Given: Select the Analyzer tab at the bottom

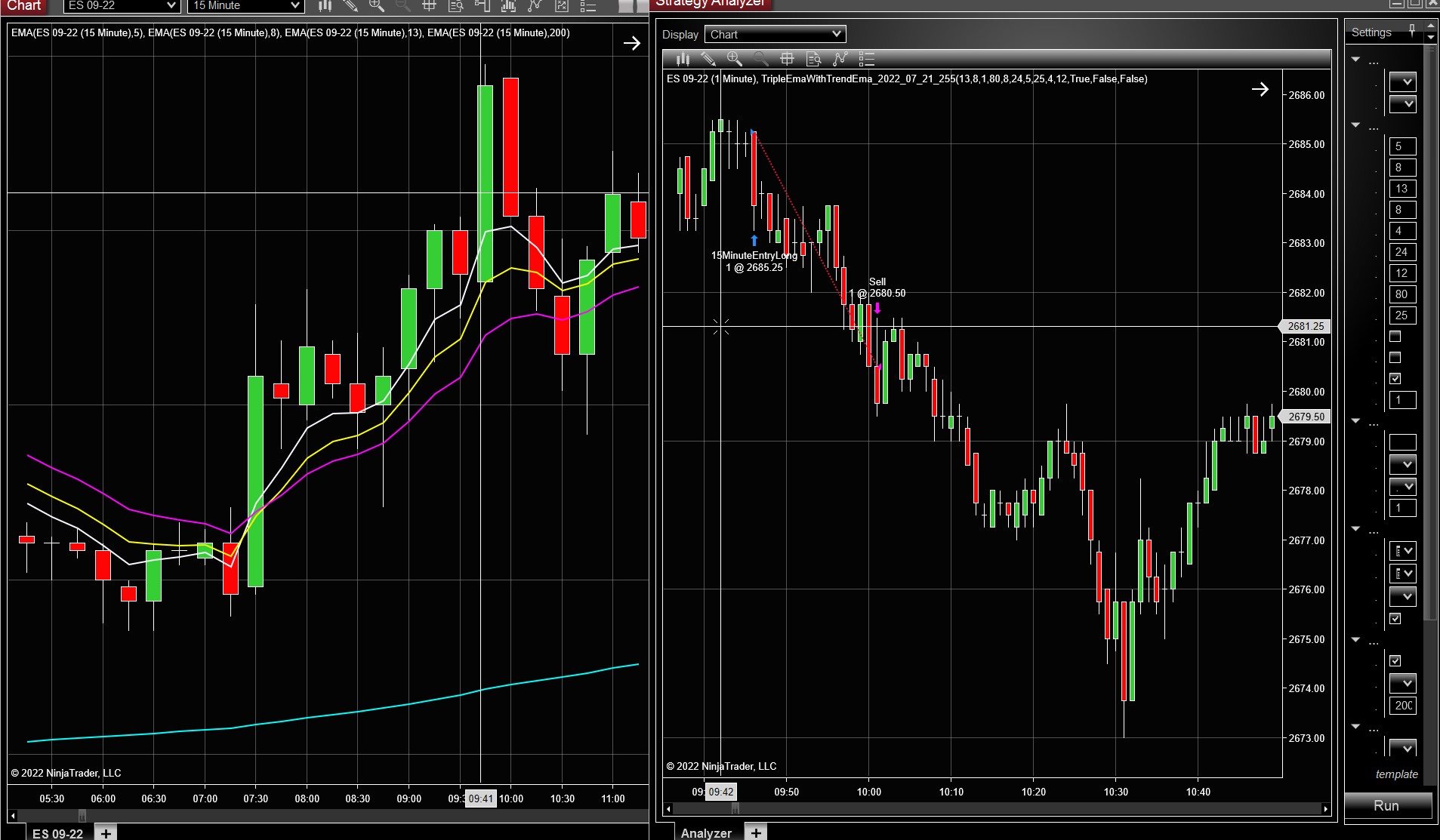Looking at the screenshot, I should tap(706, 832).
